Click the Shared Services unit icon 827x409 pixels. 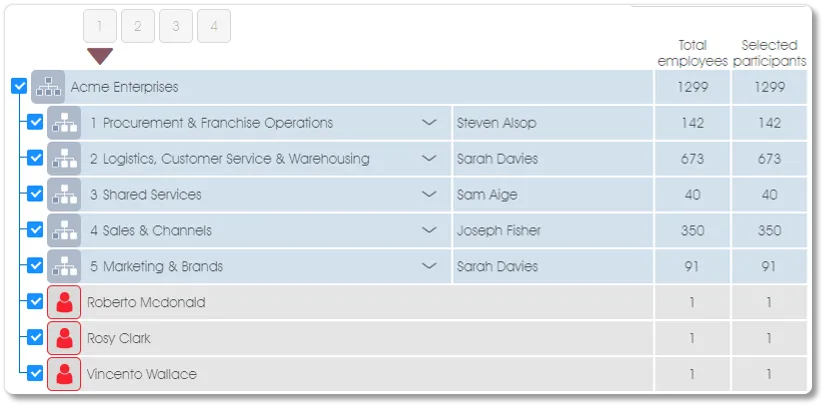[64, 195]
